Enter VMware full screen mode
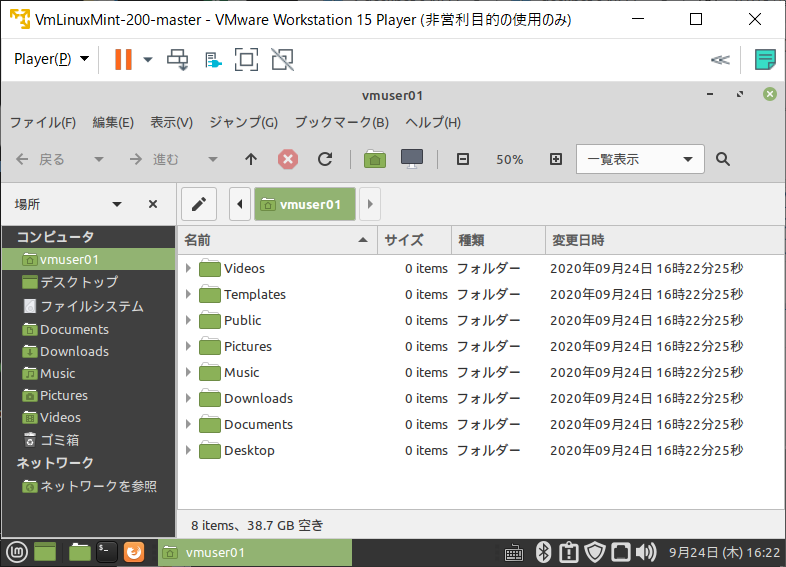This screenshot has width=786, height=567. [x=246, y=60]
